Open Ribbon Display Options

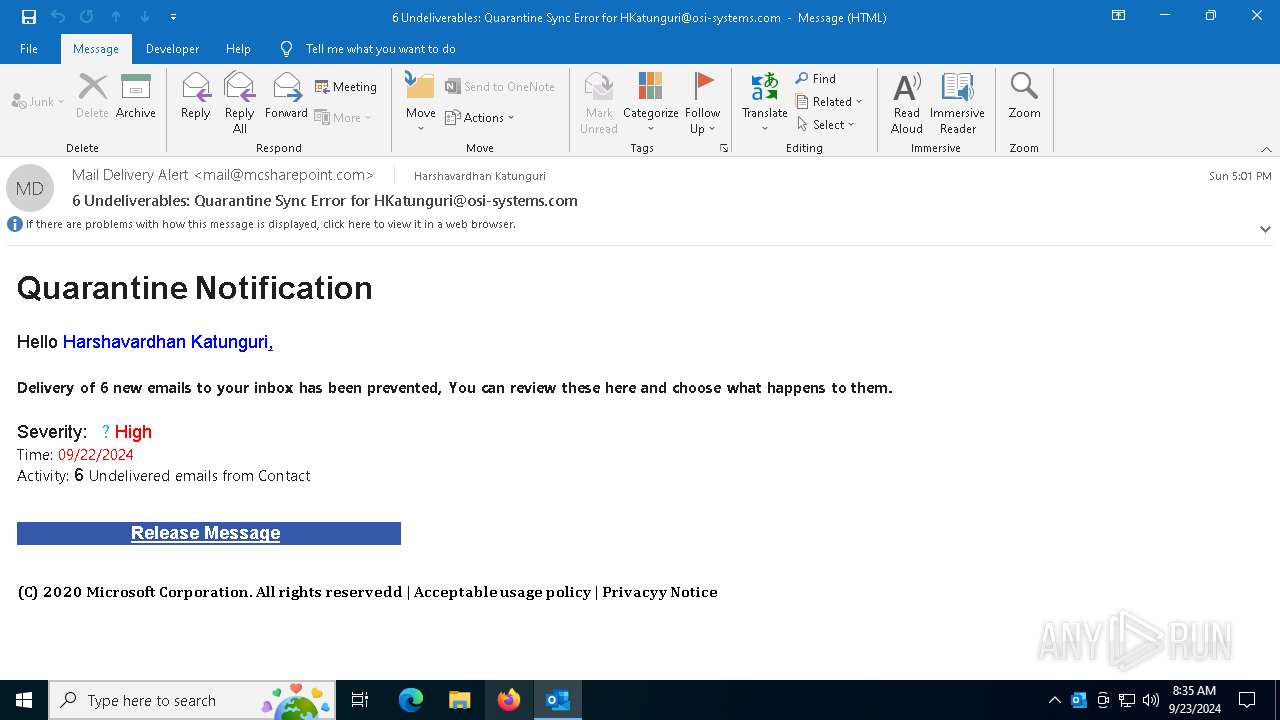1119,16
